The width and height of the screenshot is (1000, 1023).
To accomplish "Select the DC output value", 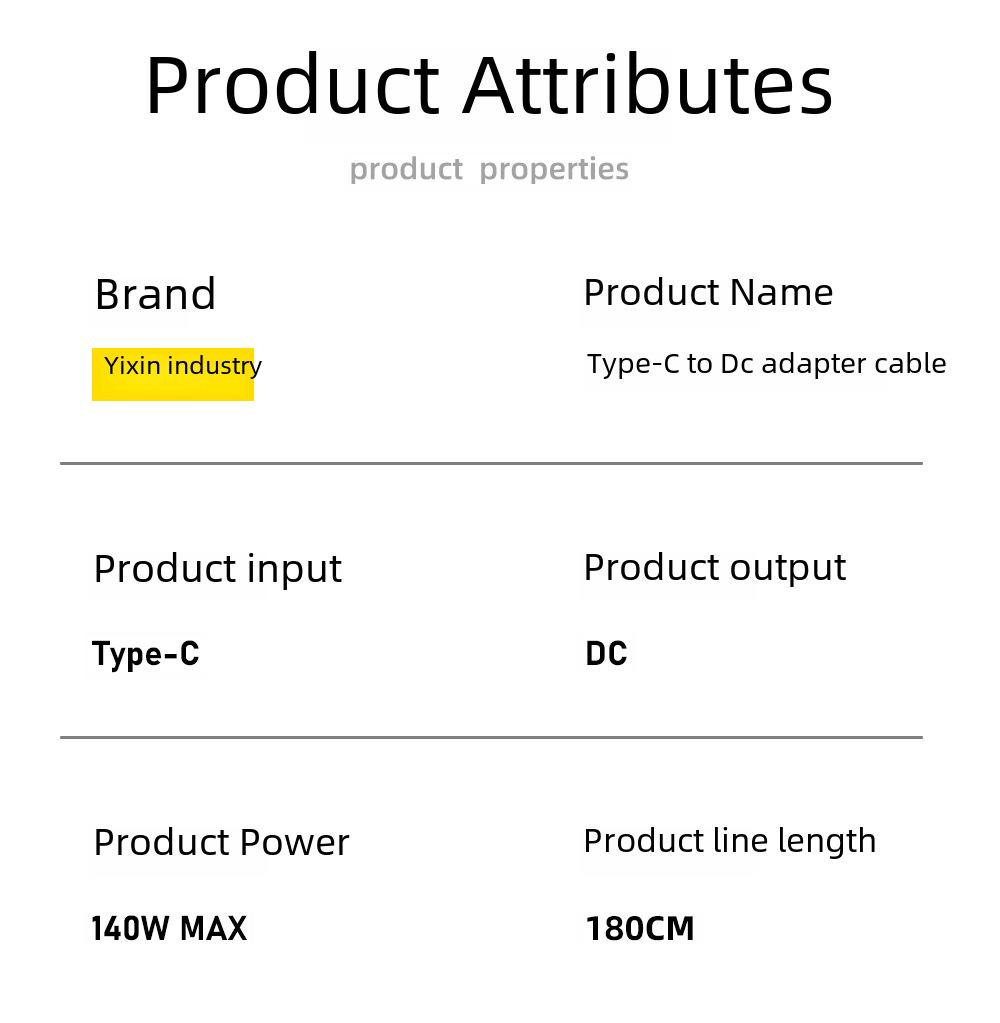I will [x=606, y=654].
